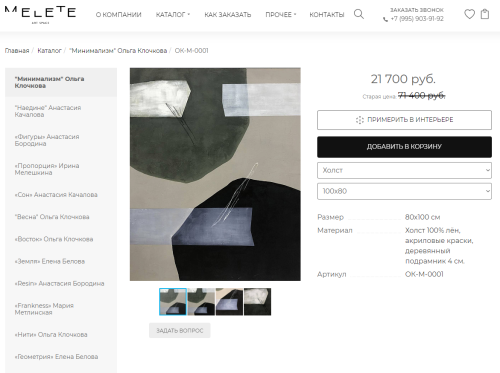Expand the КАТАЛОГ dropdown menu
Viewport: 500px width, 373px height.
click(173, 15)
